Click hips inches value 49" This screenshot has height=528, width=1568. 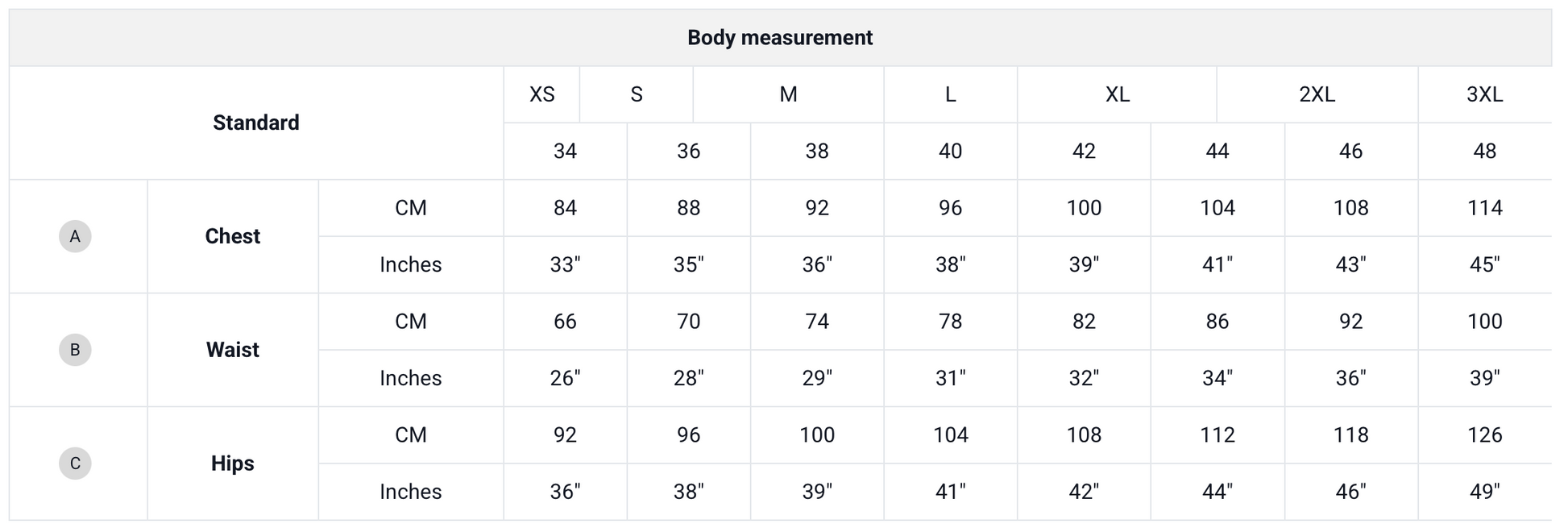pyautogui.click(x=1484, y=492)
